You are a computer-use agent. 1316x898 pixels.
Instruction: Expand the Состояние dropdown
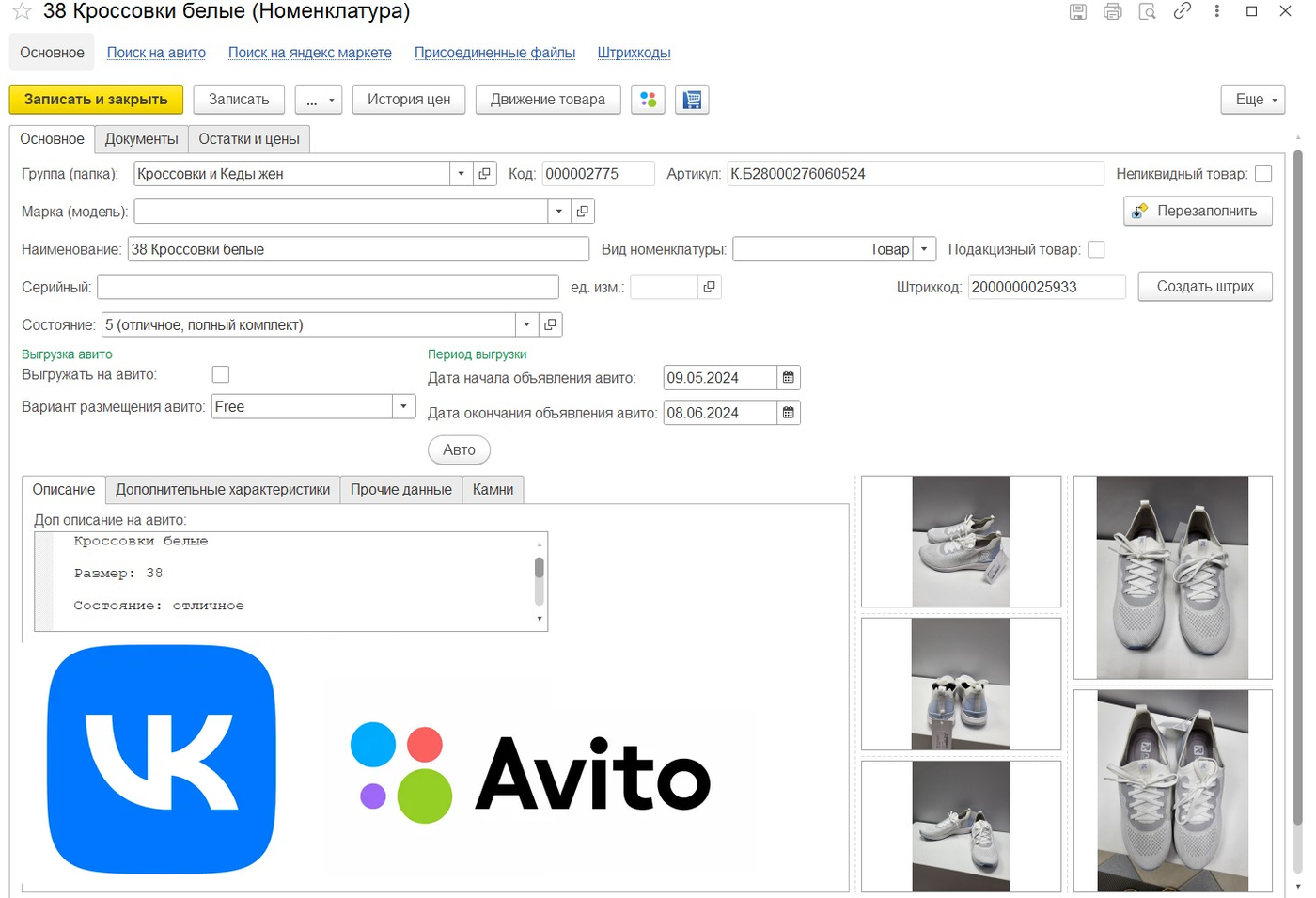[x=526, y=324]
